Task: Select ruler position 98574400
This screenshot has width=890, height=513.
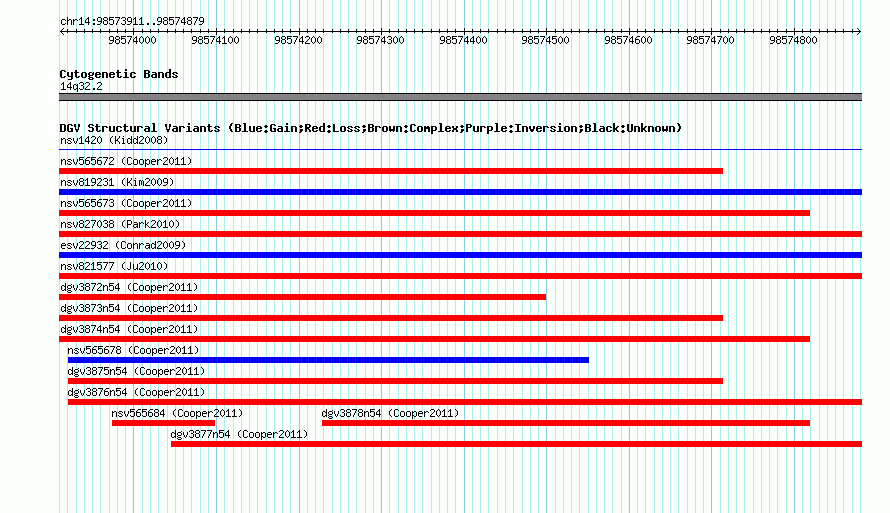Action: (x=463, y=40)
